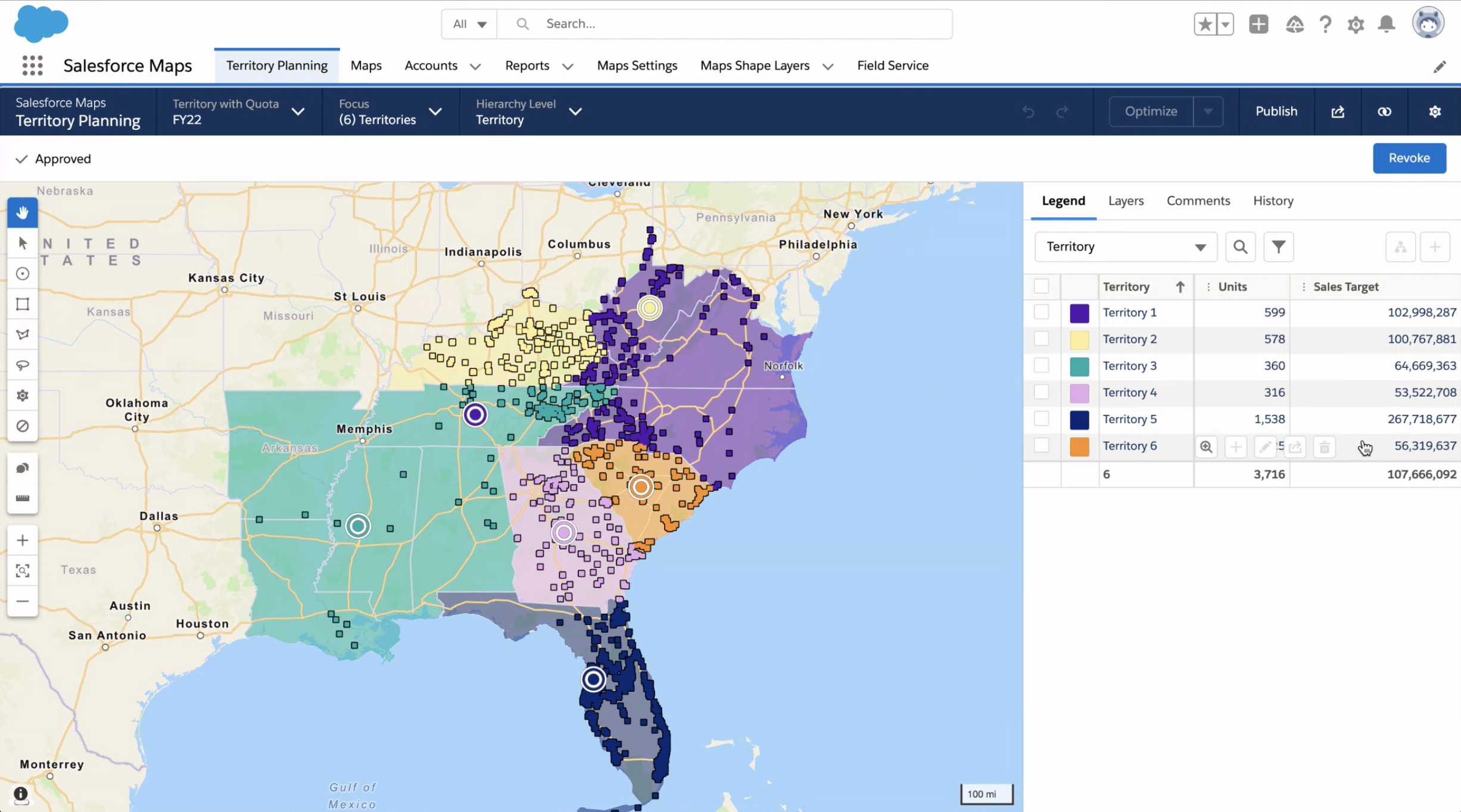The height and width of the screenshot is (812, 1461).
Task: Click the Territory 2 yellow color swatch
Action: click(x=1079, y=339)
